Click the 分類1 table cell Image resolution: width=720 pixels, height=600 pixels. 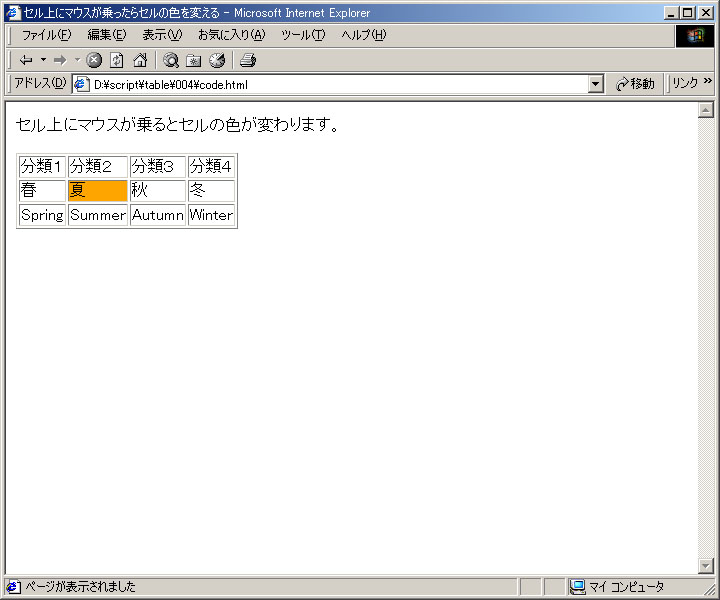(42, 166)
